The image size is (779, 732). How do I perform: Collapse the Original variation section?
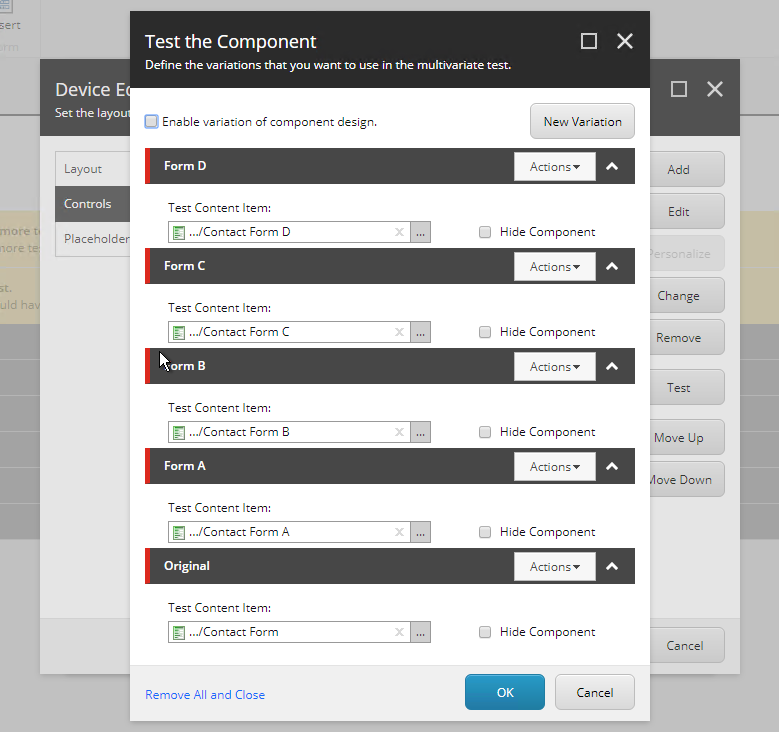pyautogui.click(x=613, y=567)
